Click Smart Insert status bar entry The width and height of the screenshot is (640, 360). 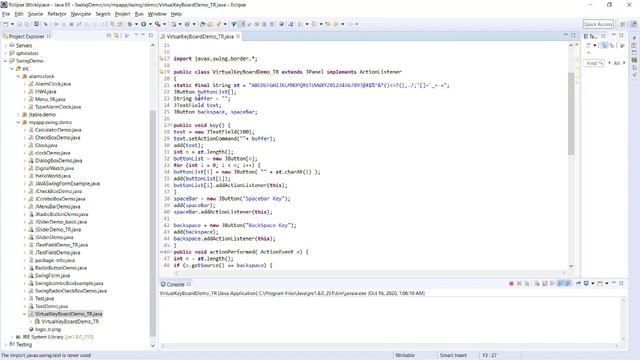(453, 356)
